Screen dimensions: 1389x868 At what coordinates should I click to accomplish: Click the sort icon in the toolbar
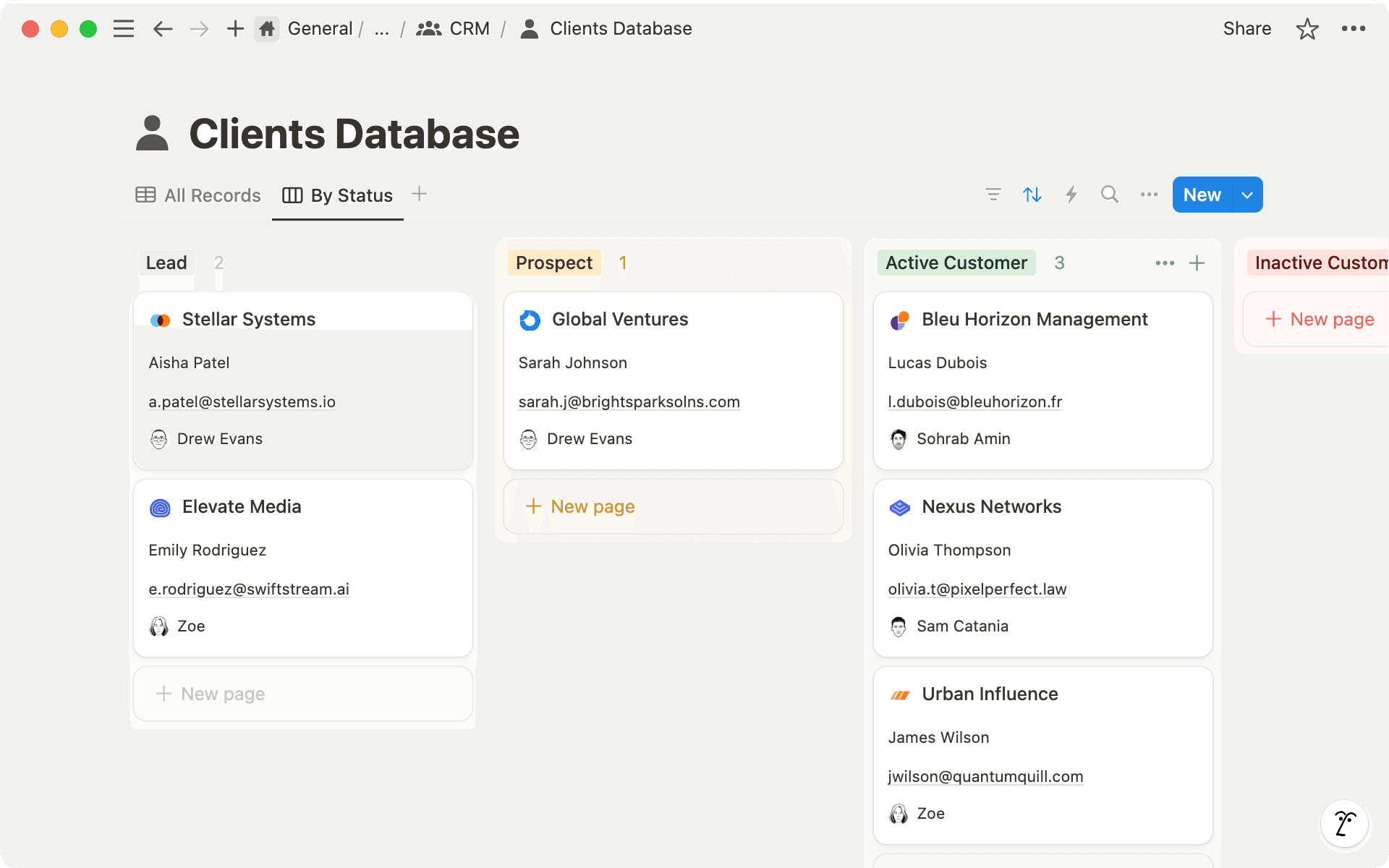click(1032, 194)
